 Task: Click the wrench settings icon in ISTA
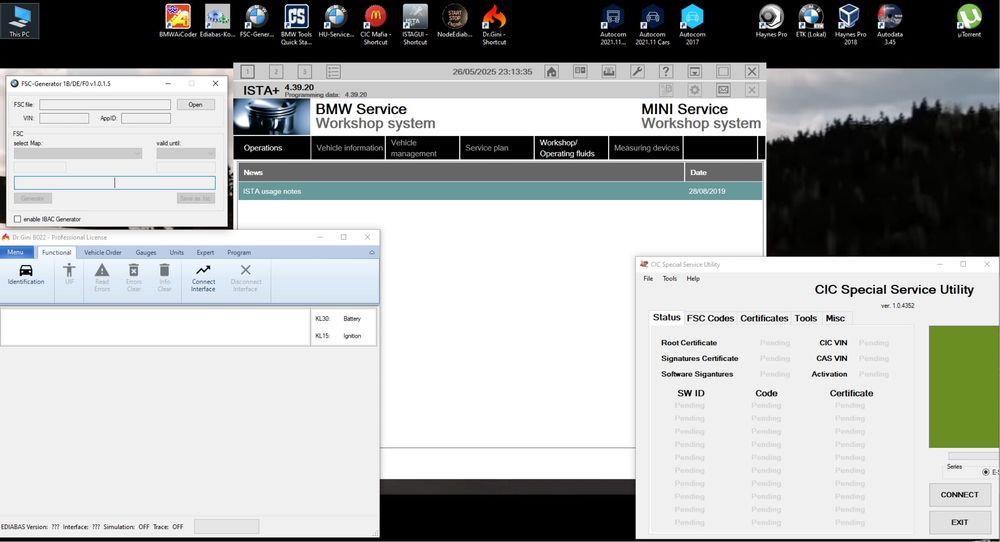click(637, 71)
